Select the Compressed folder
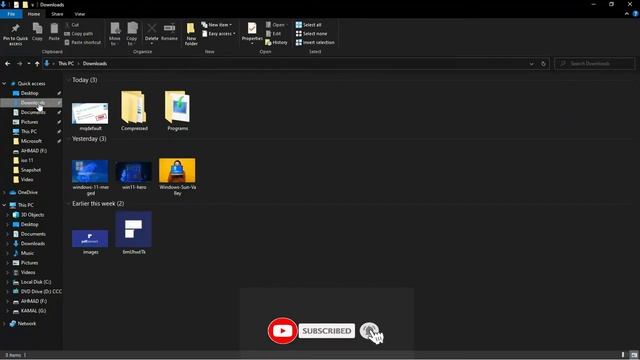 point(134,111)
